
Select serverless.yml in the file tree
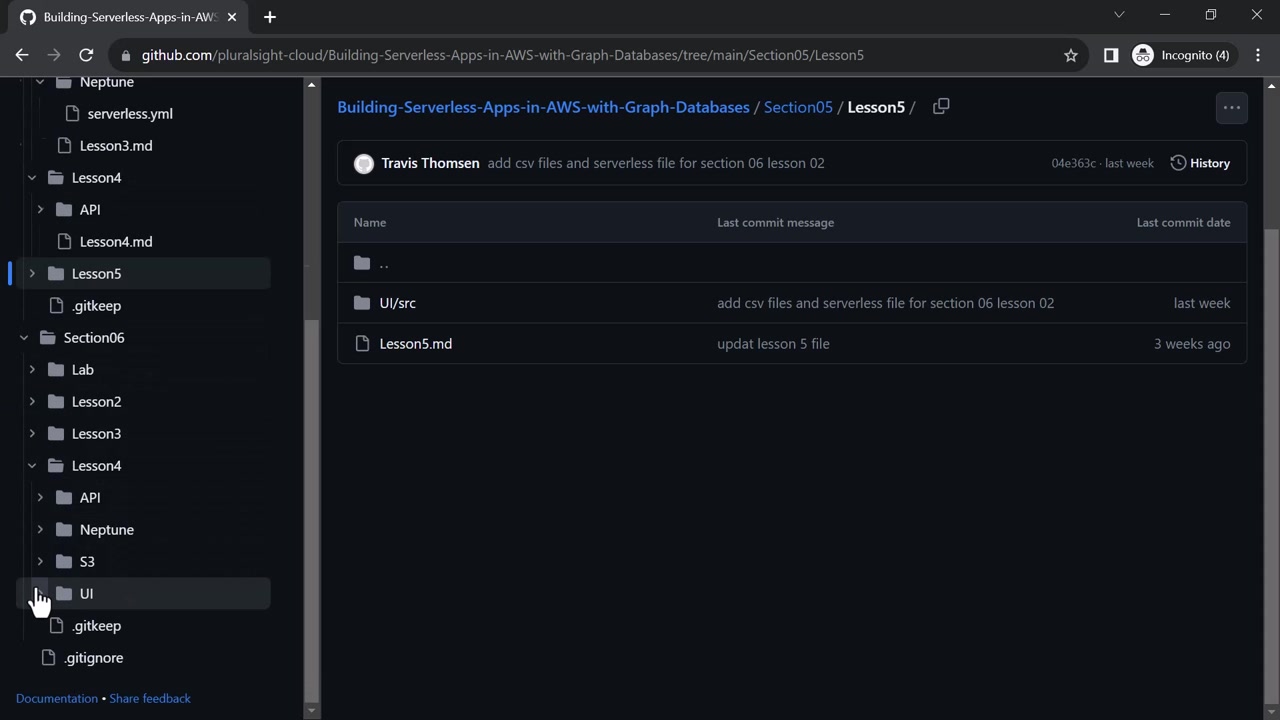(x=129, y=114)
